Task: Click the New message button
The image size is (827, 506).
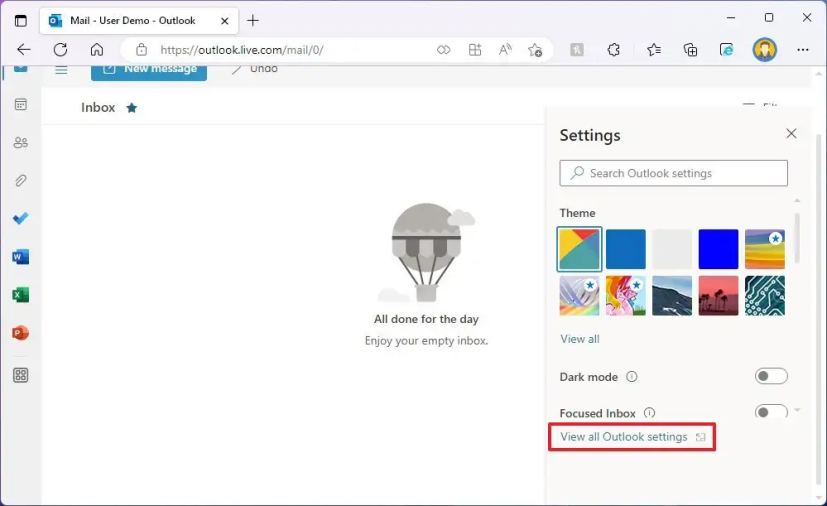Action: (x=149, y=71)
